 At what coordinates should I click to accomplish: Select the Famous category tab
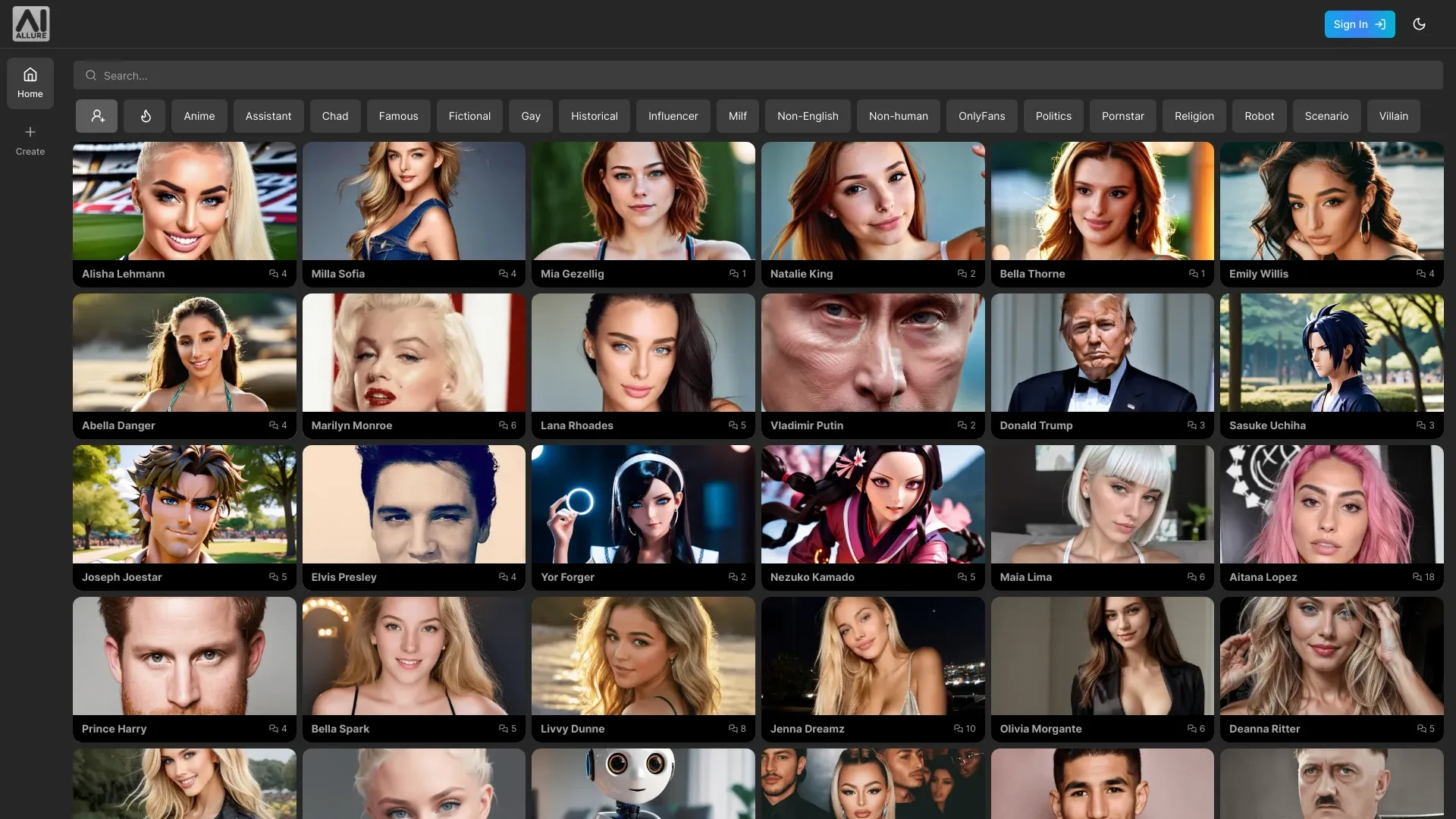click(x=398, y=115)
